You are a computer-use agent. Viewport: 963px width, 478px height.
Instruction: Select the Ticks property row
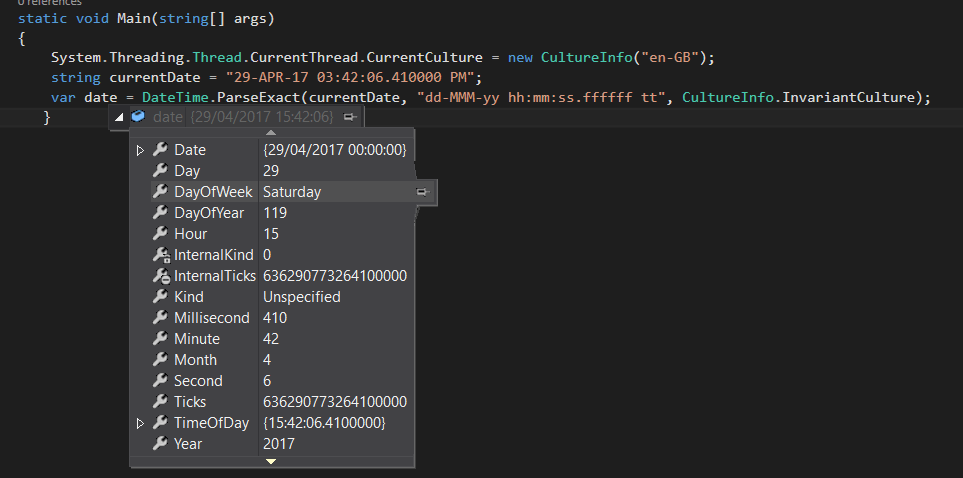point(190,402)
